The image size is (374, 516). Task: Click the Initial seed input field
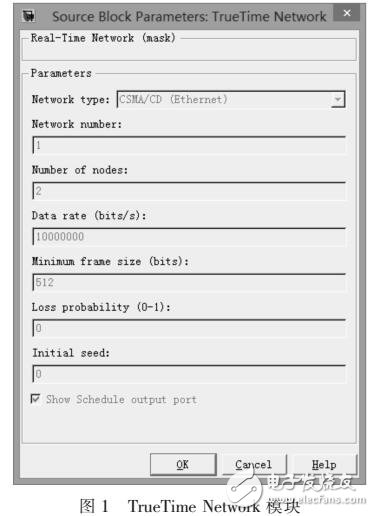[189, 374]
